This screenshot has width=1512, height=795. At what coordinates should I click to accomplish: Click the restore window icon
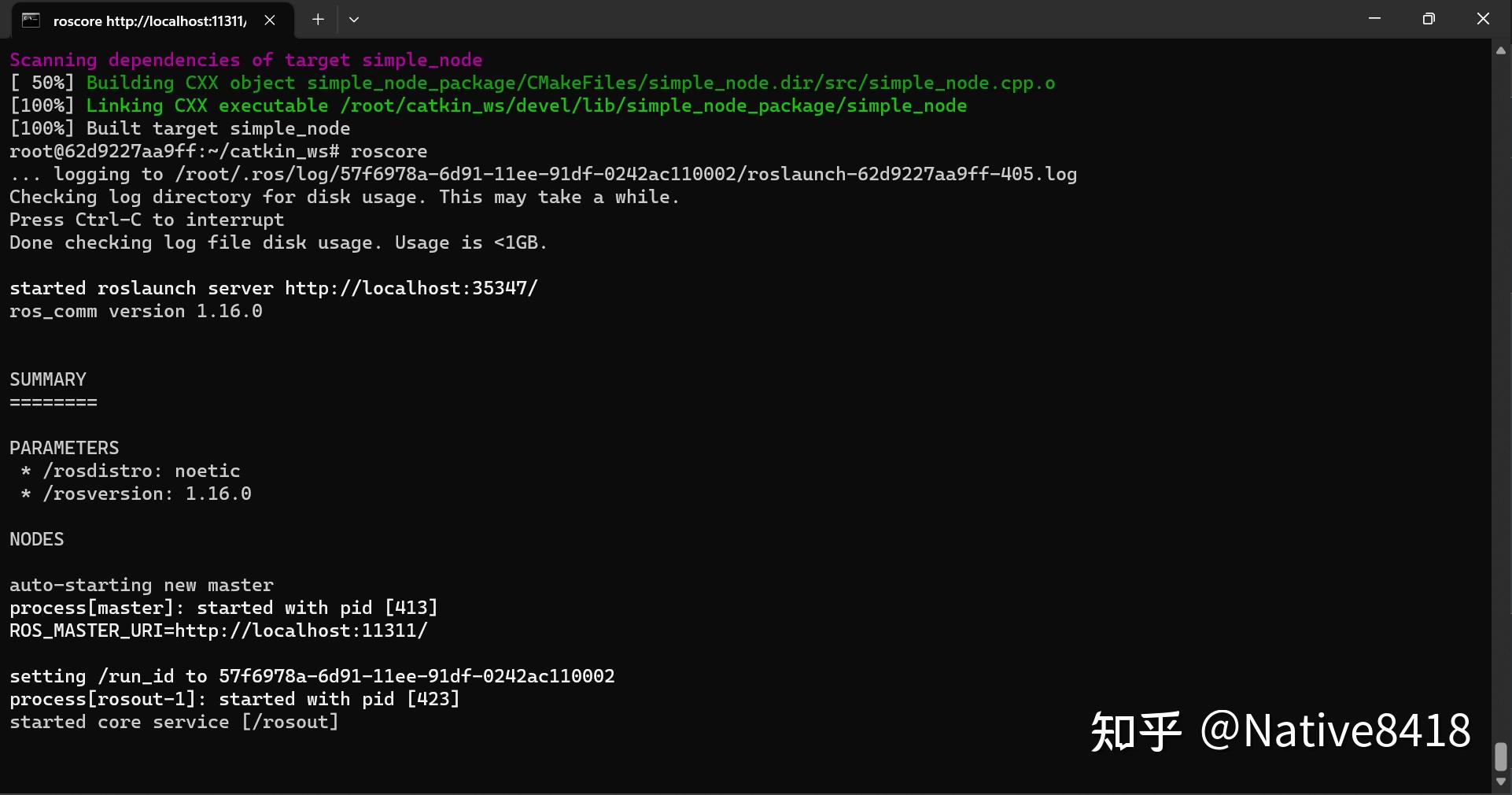point(1430,18)
